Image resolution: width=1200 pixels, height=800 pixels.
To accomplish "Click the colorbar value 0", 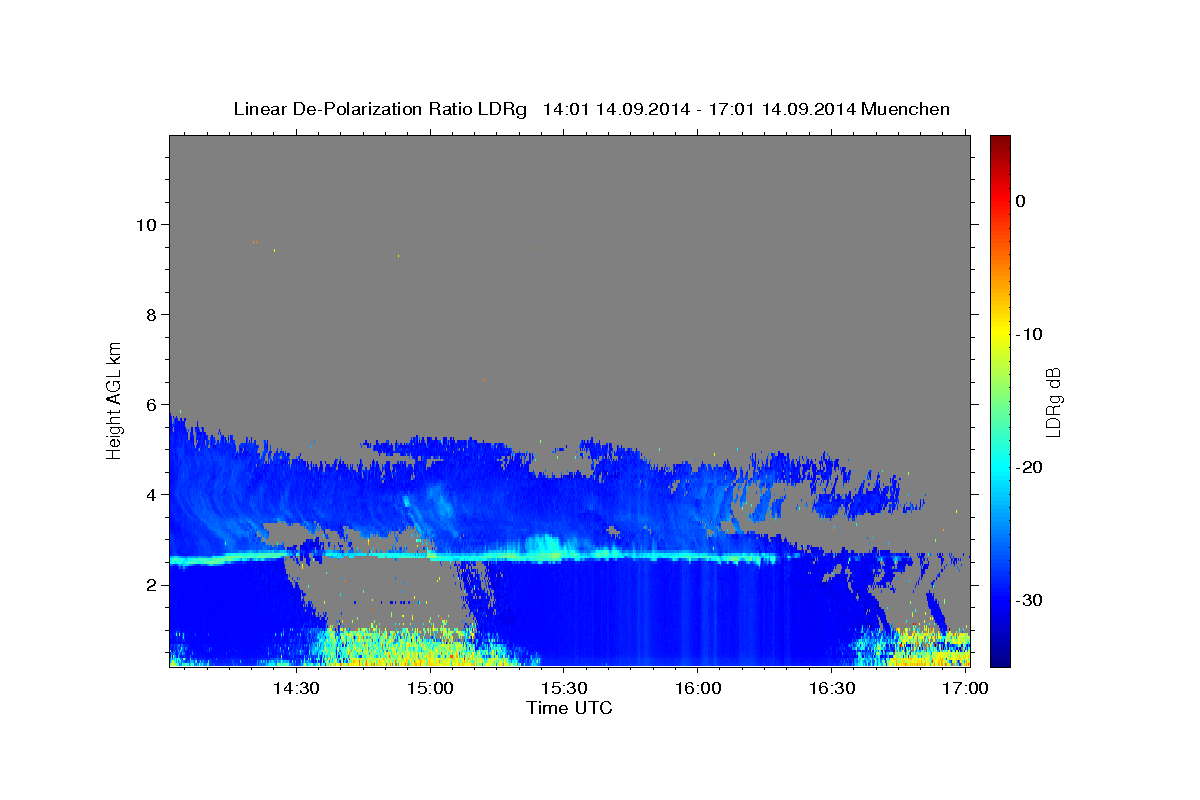I will pos(1021,201).
